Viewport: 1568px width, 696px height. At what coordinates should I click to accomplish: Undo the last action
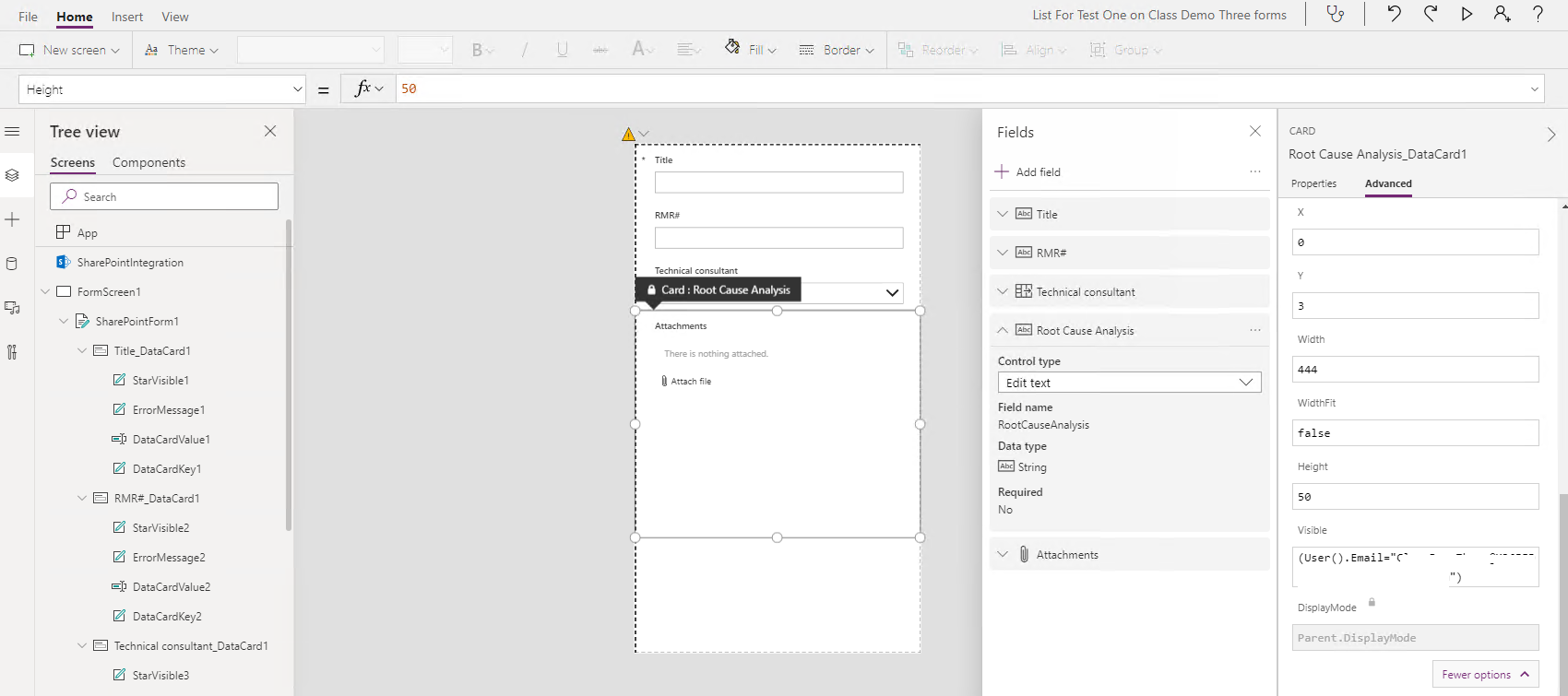pos(1394,14)
